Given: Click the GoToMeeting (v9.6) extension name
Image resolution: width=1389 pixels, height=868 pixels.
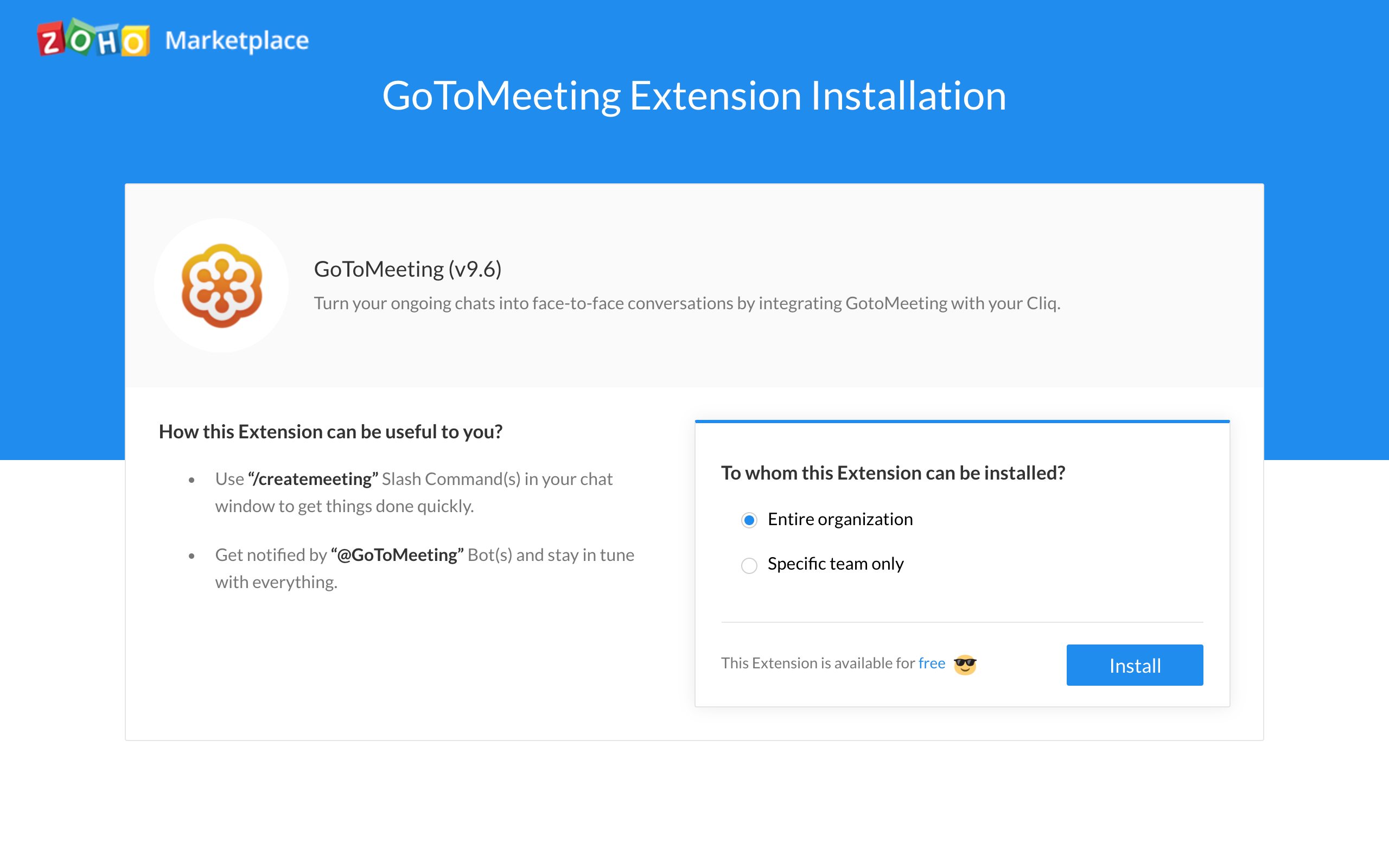Looking at the screenshot, I should point(407,269).
